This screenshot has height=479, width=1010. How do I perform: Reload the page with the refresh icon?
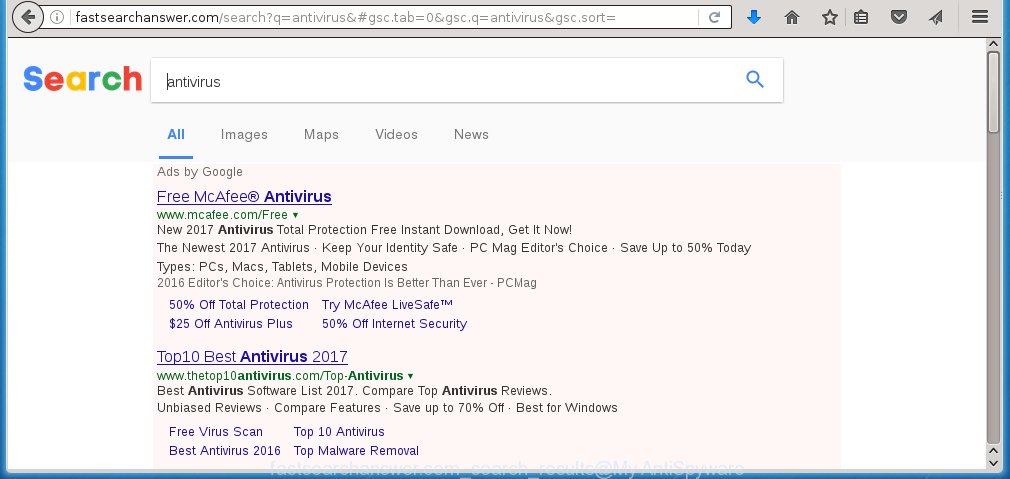point(714,17)
